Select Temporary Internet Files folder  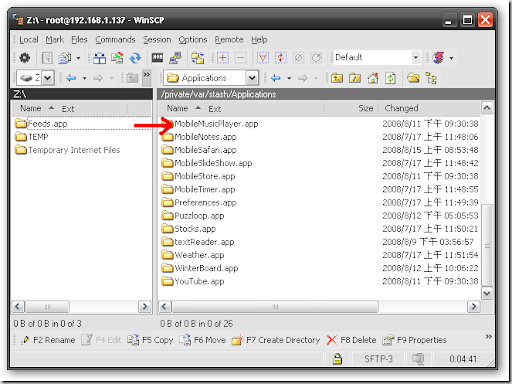pos(68,150)
